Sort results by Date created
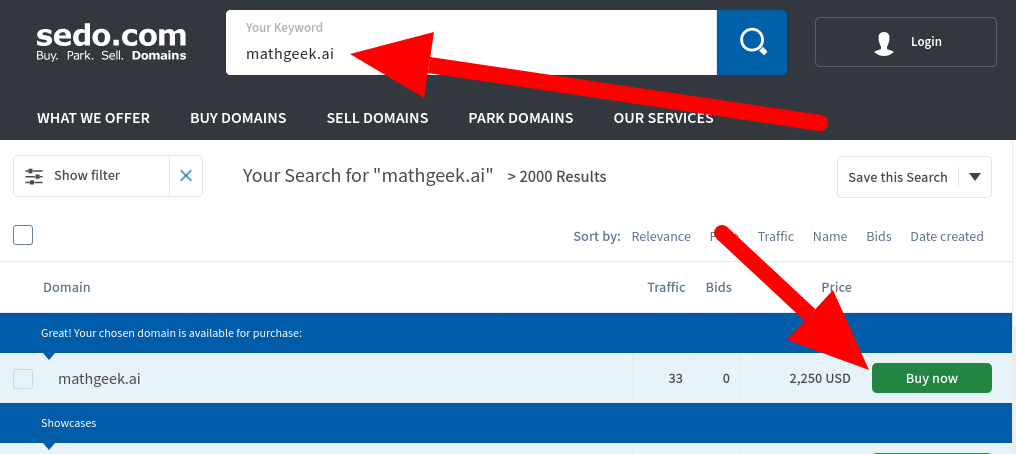Screen dimensions: 1016x454 tap(947, 236)
